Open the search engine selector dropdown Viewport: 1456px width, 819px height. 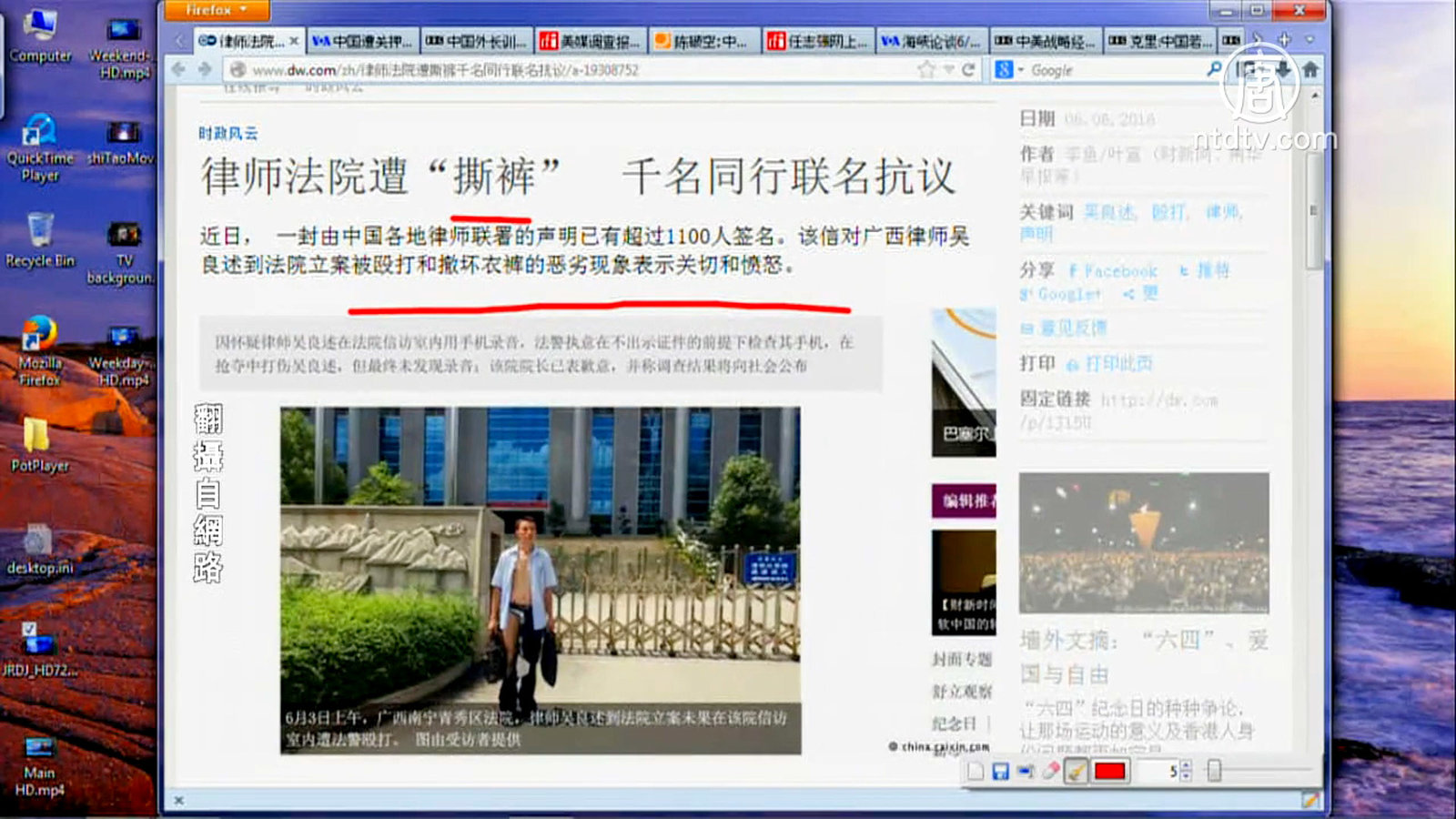1008,70
